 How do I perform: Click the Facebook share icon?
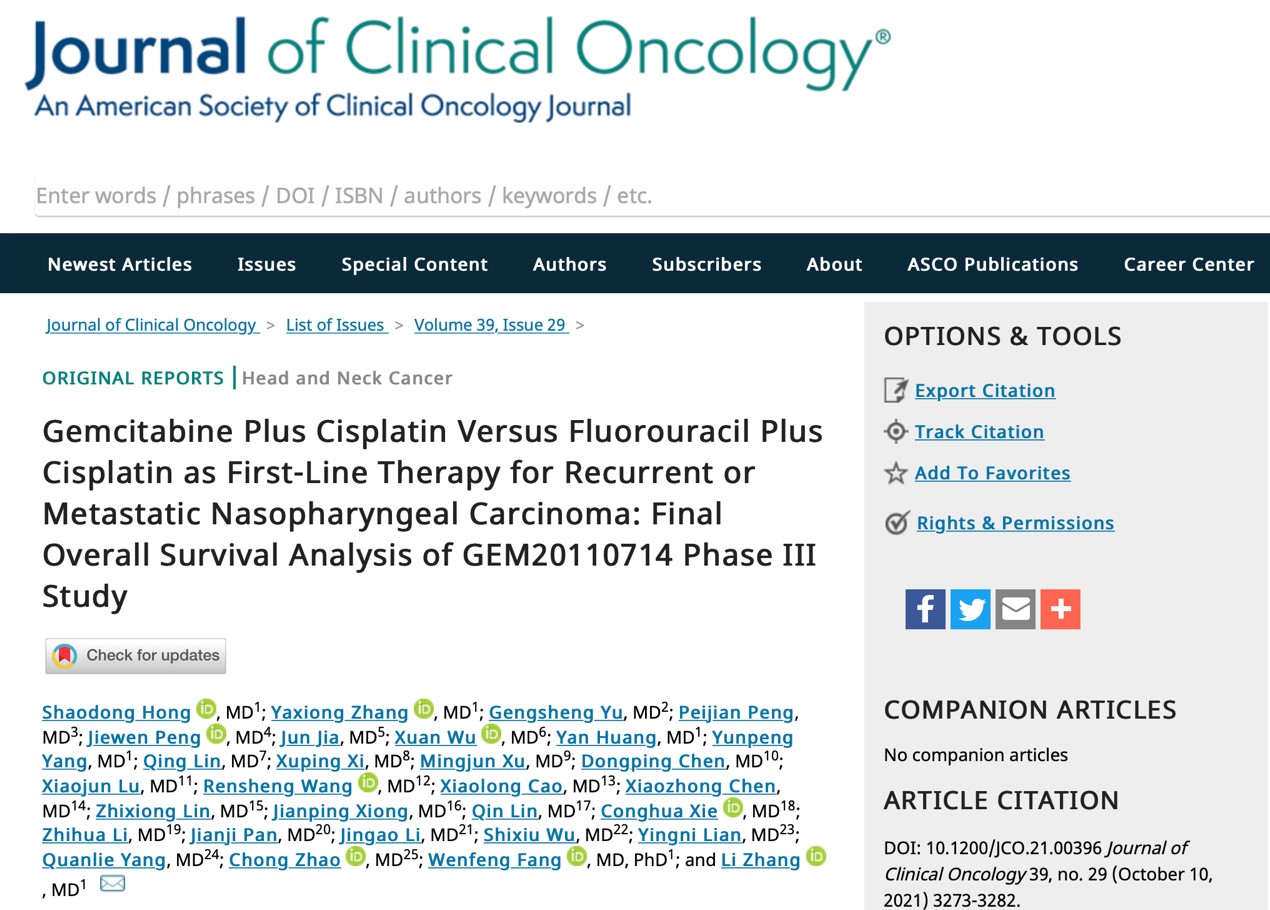(925, 609)
